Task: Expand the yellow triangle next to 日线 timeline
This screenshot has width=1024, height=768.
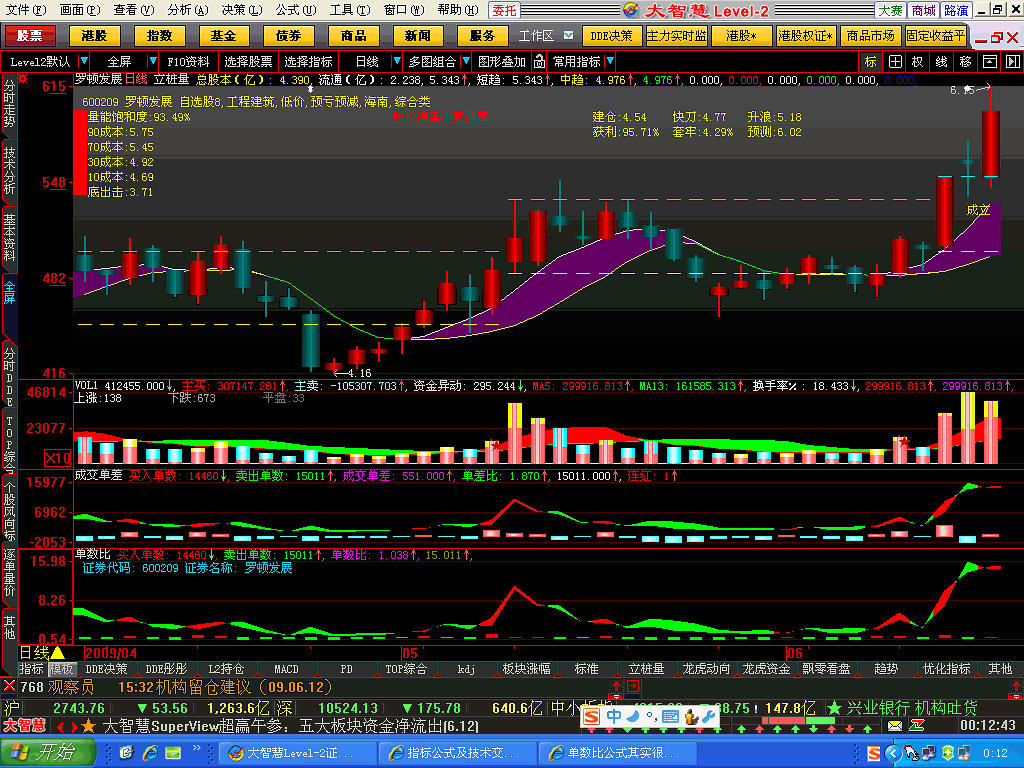Action: [x=57, y=652]
